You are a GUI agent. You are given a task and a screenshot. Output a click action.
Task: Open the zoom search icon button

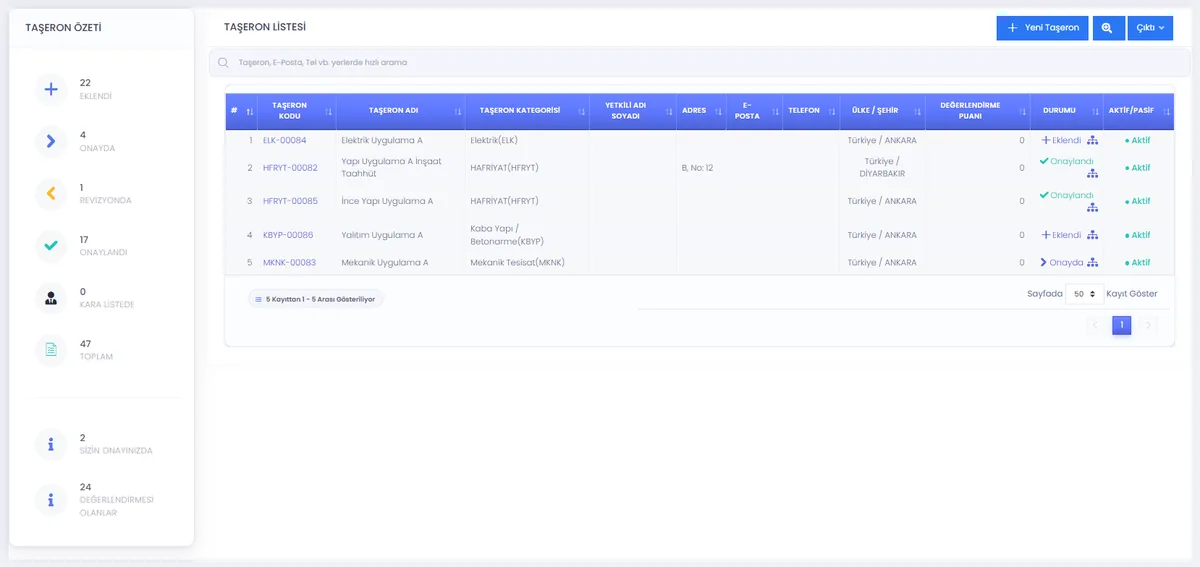pyautogui.click(x=1107, y=28)
